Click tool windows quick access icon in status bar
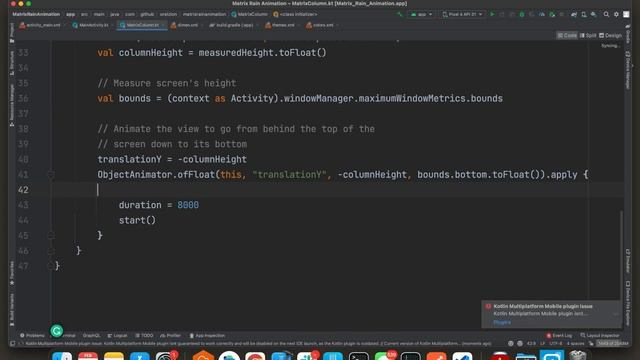Image resolution: width=640 pixels, height=360 pixels. tap(13, 344)
